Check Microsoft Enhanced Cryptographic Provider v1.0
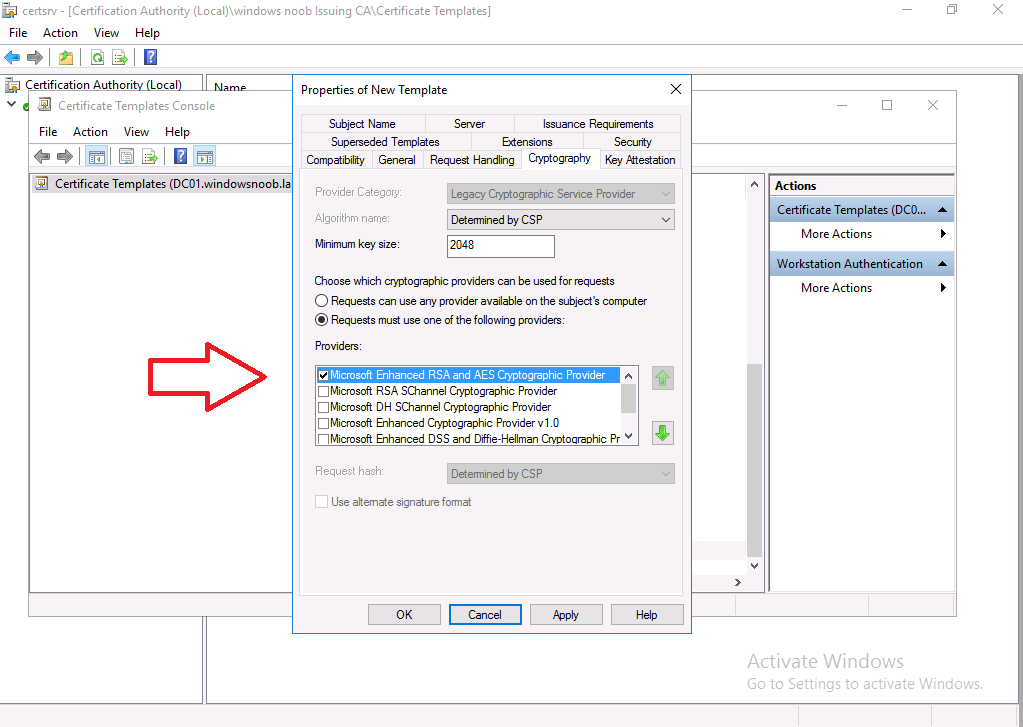The height and width of the screenshot is (727, 1023). (323, 424)
